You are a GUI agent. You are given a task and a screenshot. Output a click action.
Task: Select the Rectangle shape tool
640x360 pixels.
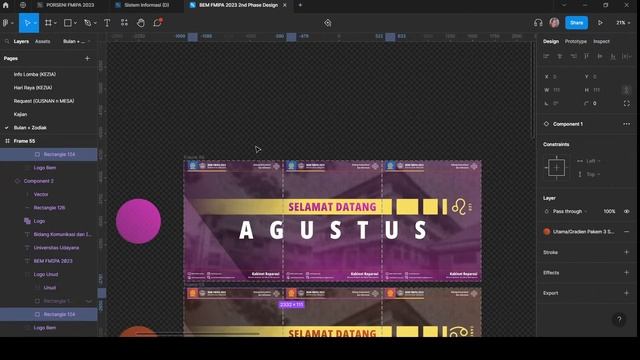68,23
